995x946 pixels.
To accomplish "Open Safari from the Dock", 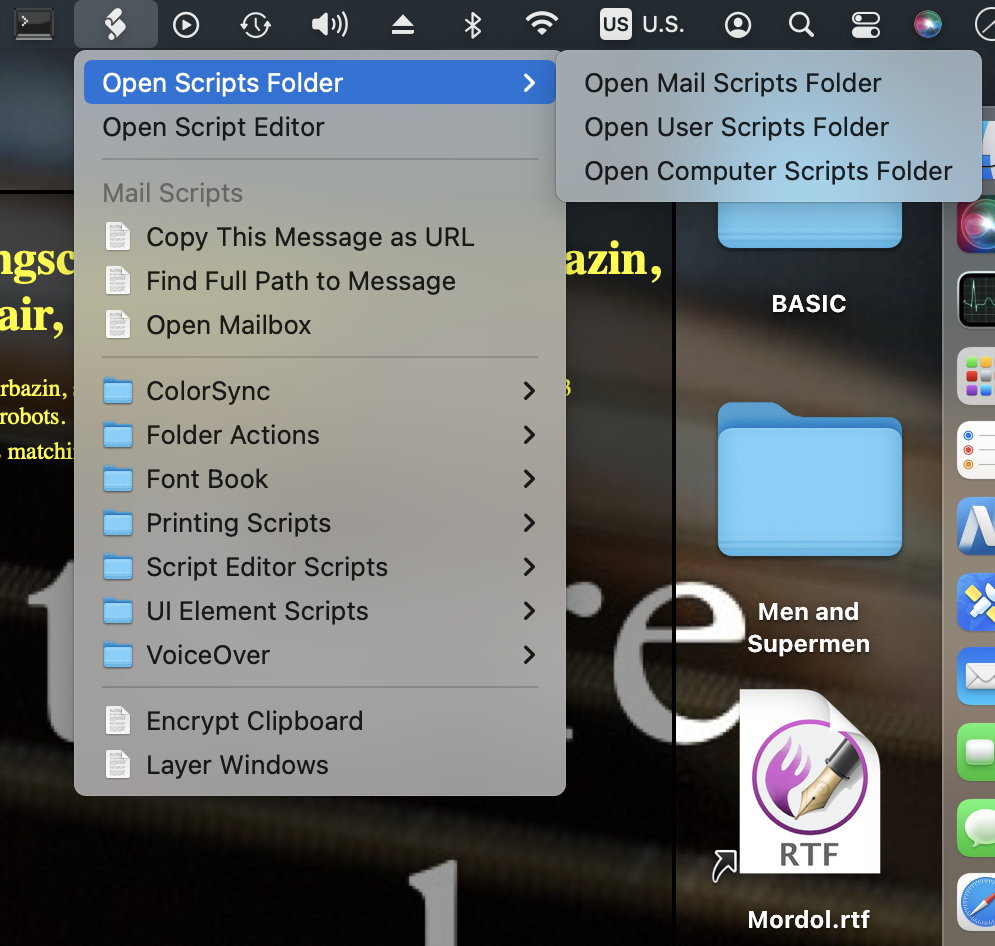I will click(976, 903).
